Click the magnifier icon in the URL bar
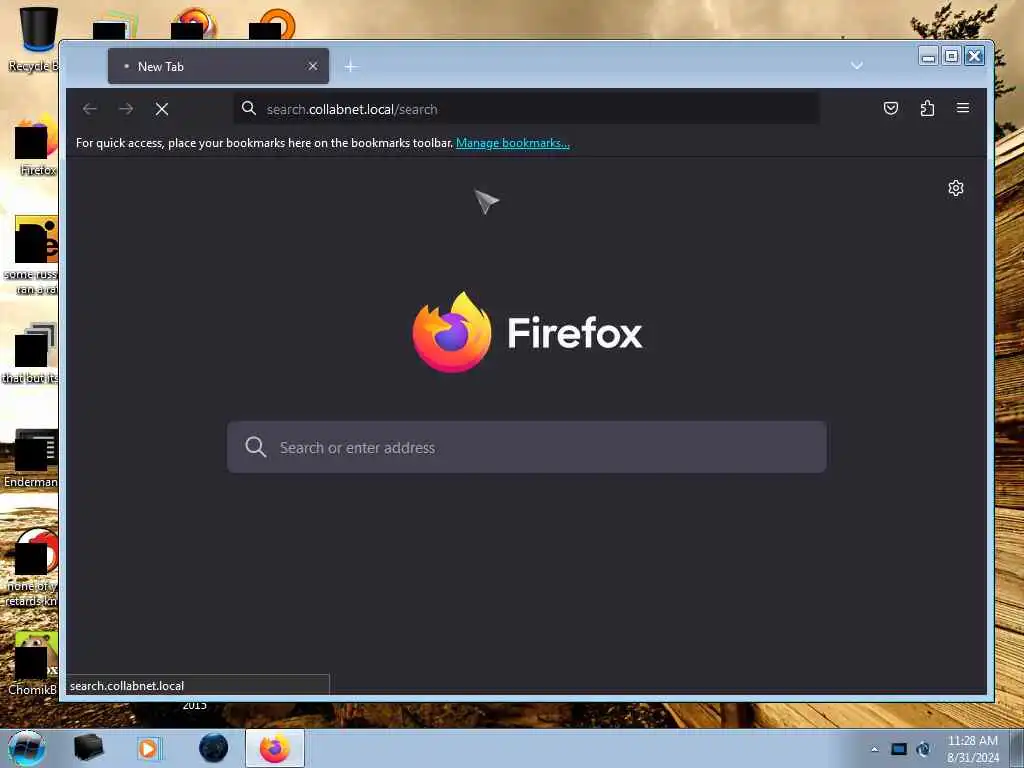 pos(249,108)
